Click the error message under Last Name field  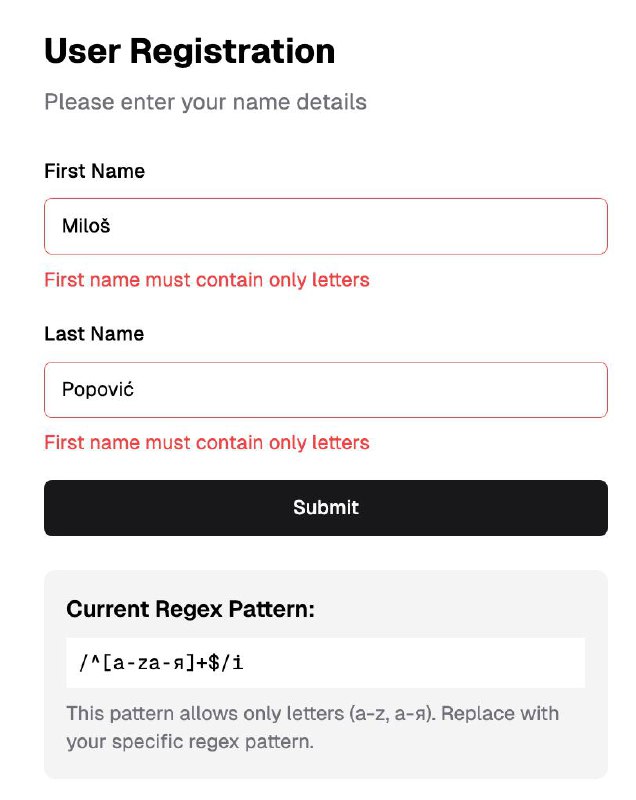[x=207, y=443]
